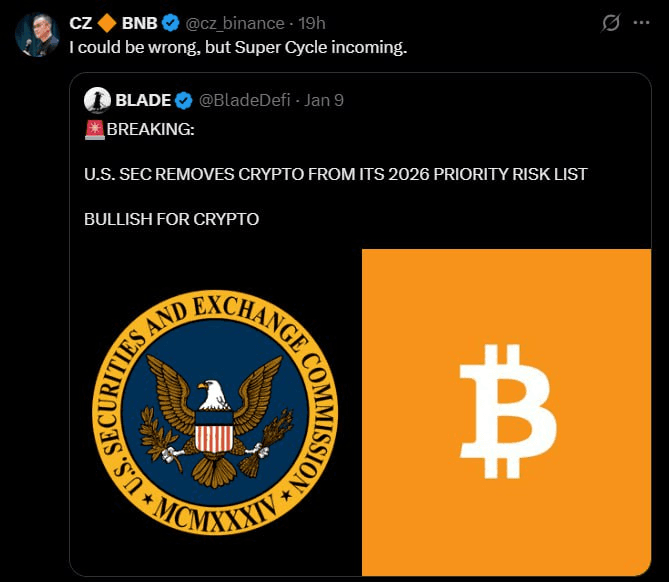Click the SEC removes crypto headline text
This screenshot has width=669, height=582.
click(x=335, y=174)
